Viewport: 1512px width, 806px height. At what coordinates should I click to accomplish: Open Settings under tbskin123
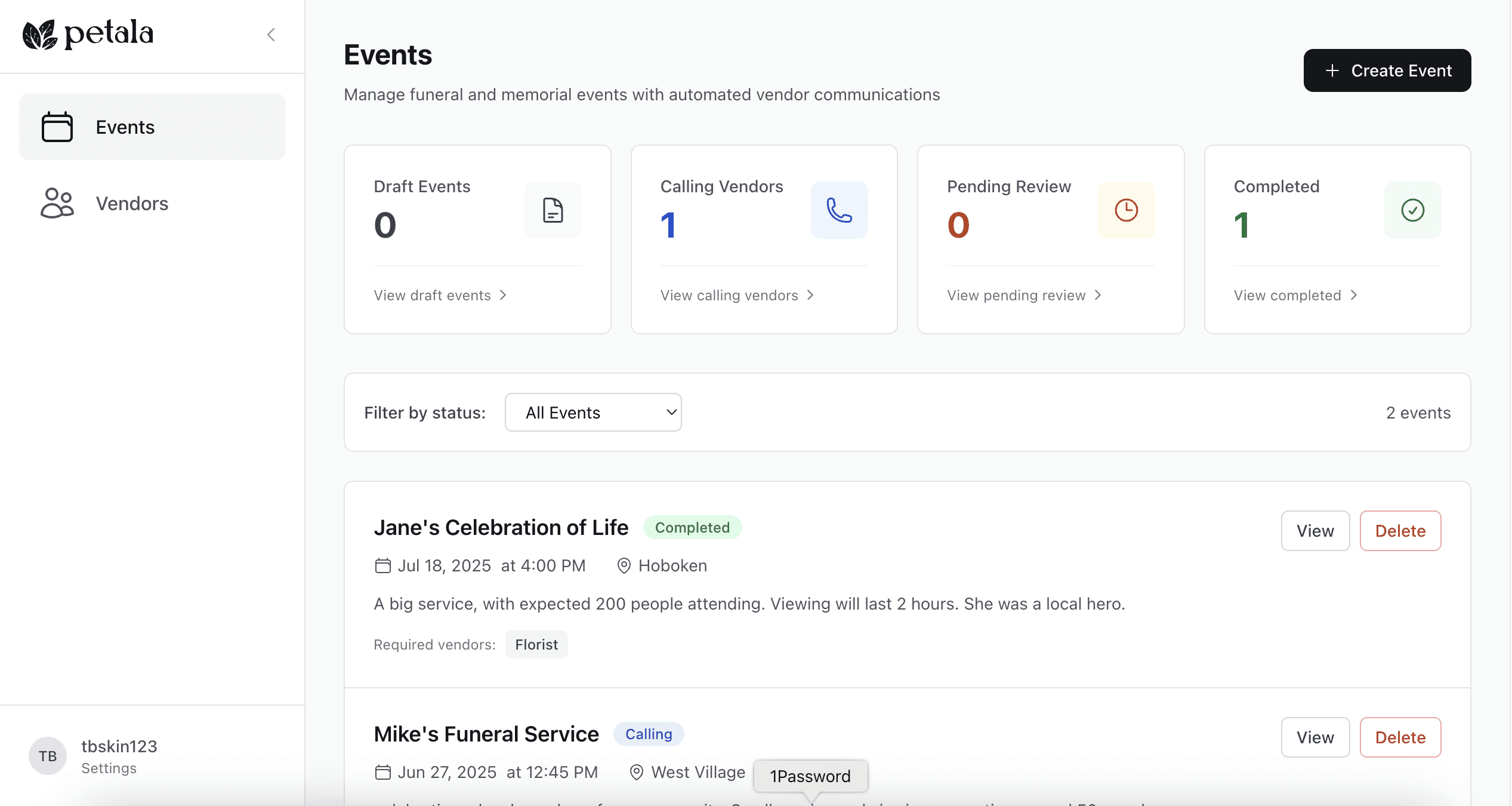click(x=109, y=768)
